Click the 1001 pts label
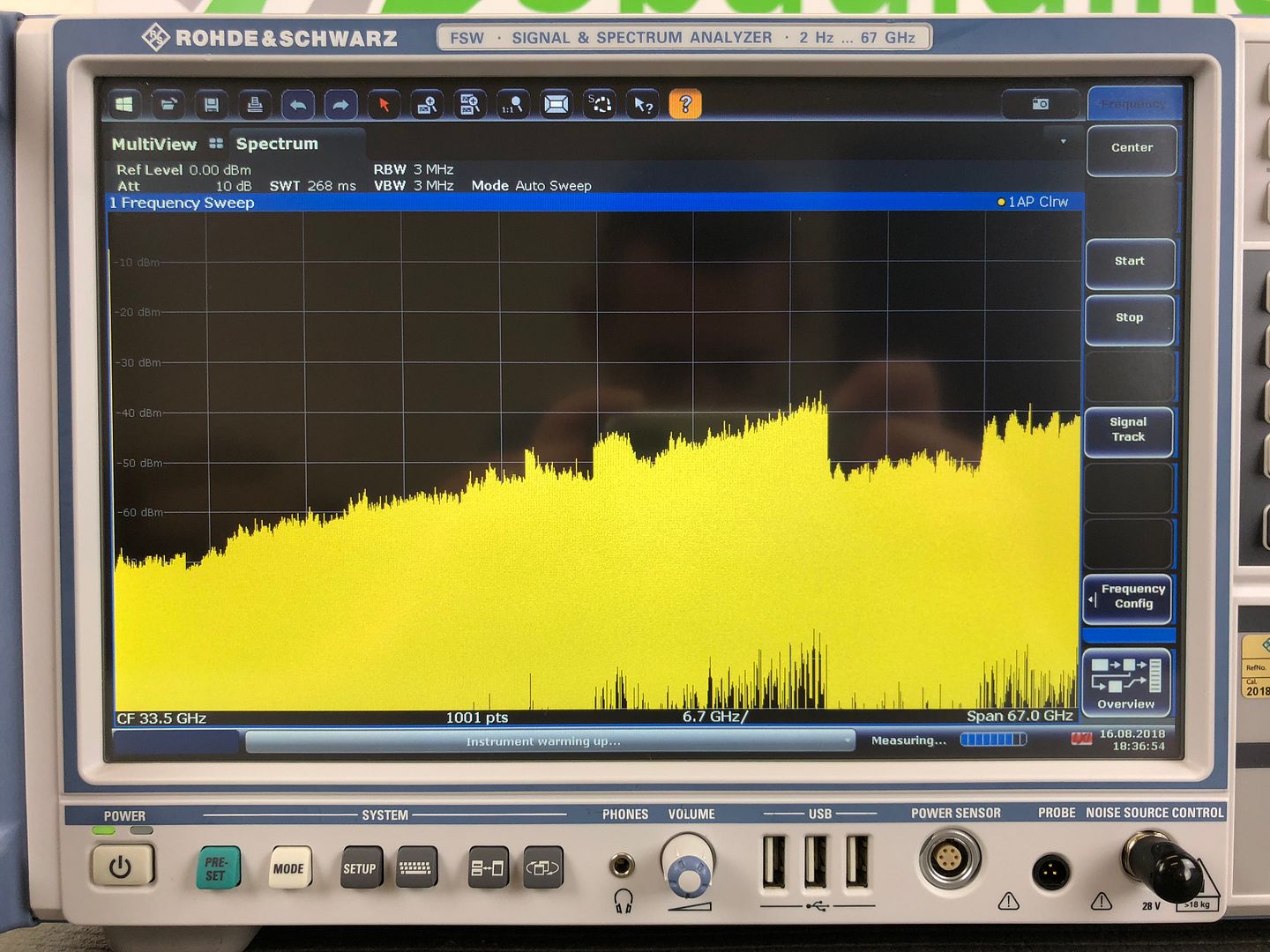Screen dimensions: 1270x952 [x=477, y=718]
